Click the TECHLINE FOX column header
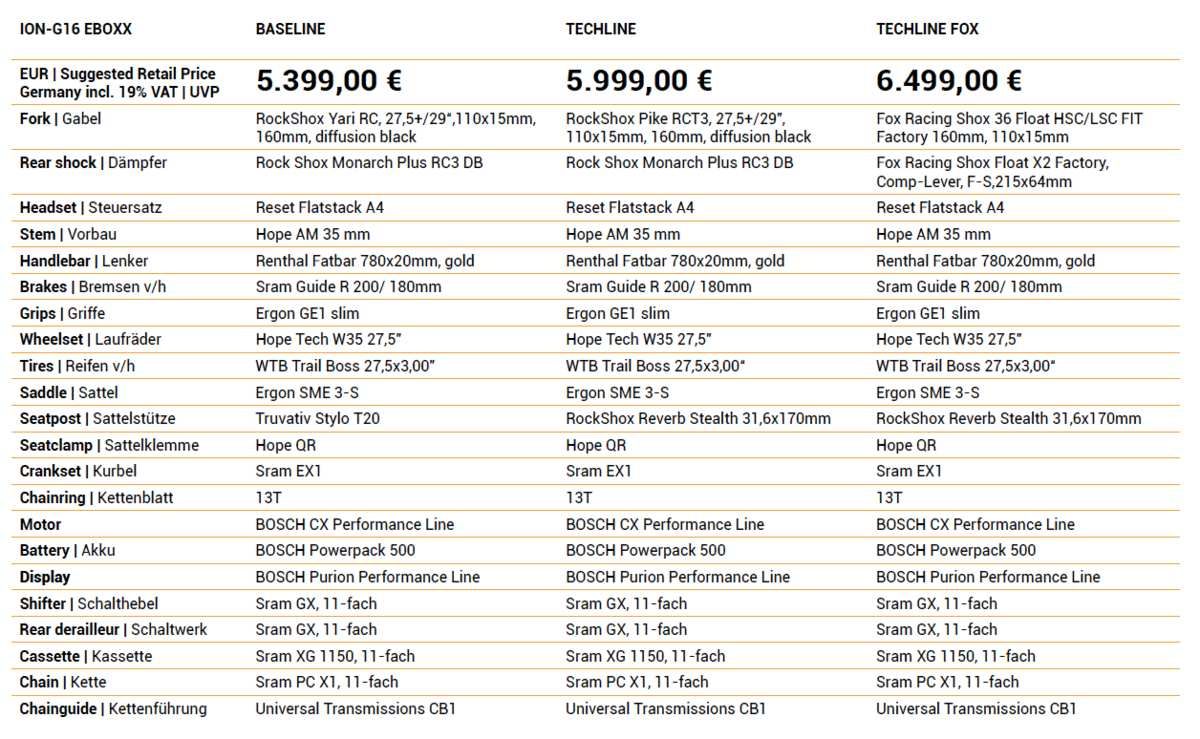 coord(927,29)
